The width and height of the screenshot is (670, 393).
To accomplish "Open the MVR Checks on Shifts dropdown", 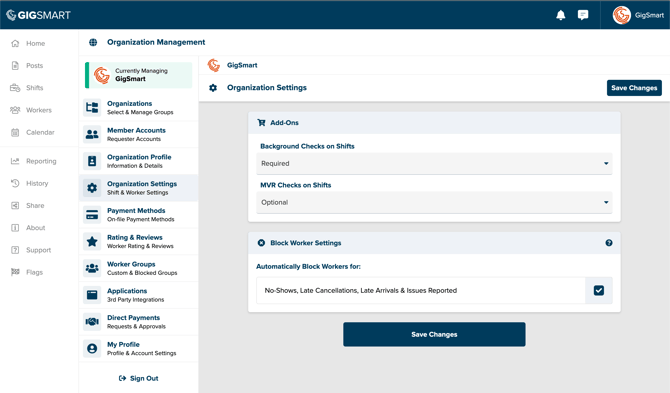I will coord(434,202).
